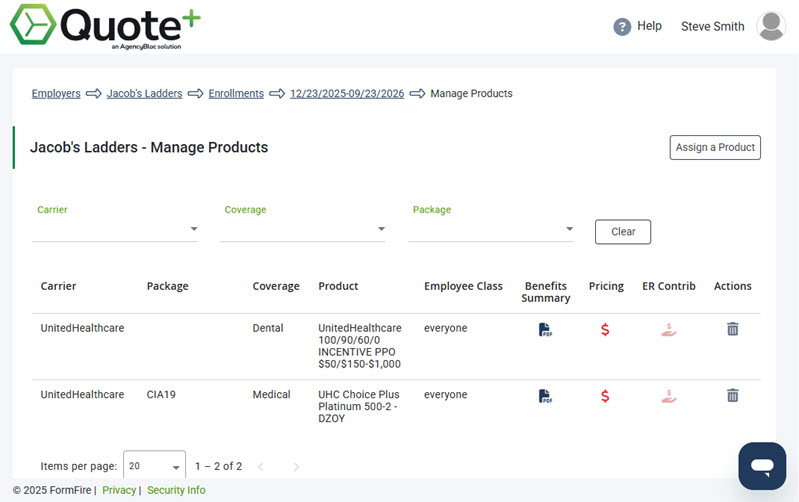The height and width of the screenshot is (502, 799).
Task: Click the Actions column header
Action: tap(732, 286)
